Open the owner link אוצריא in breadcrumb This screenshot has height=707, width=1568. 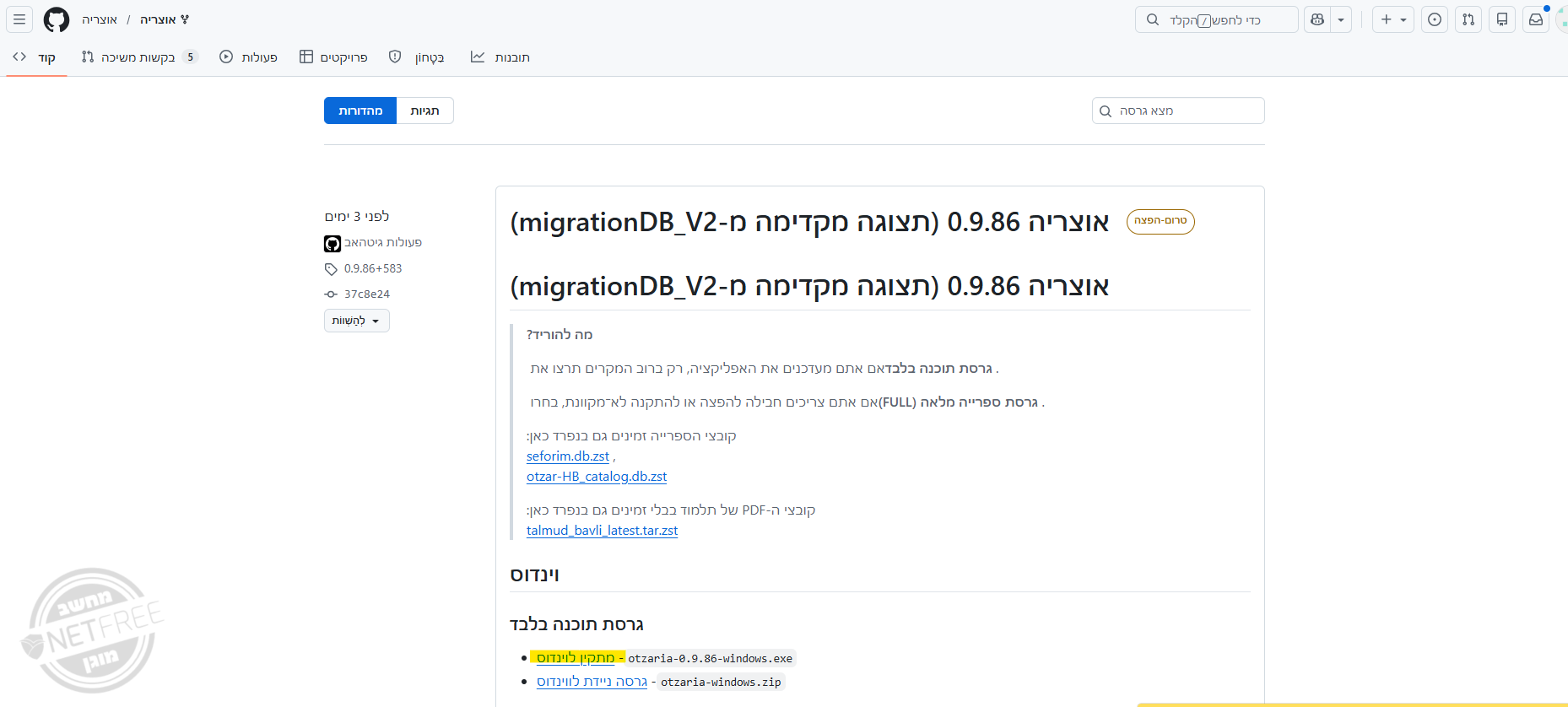[x=100, y=19]
